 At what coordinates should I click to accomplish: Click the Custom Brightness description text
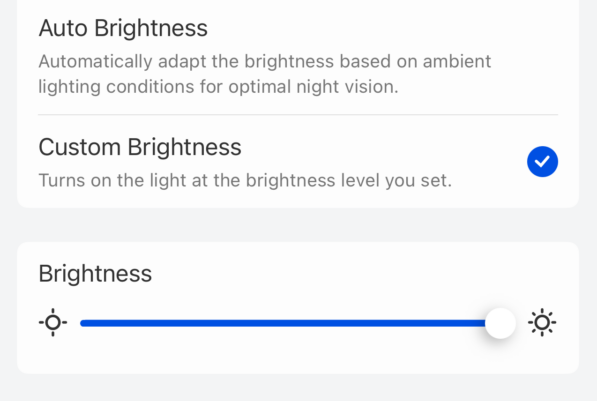[x=245, y=181]
